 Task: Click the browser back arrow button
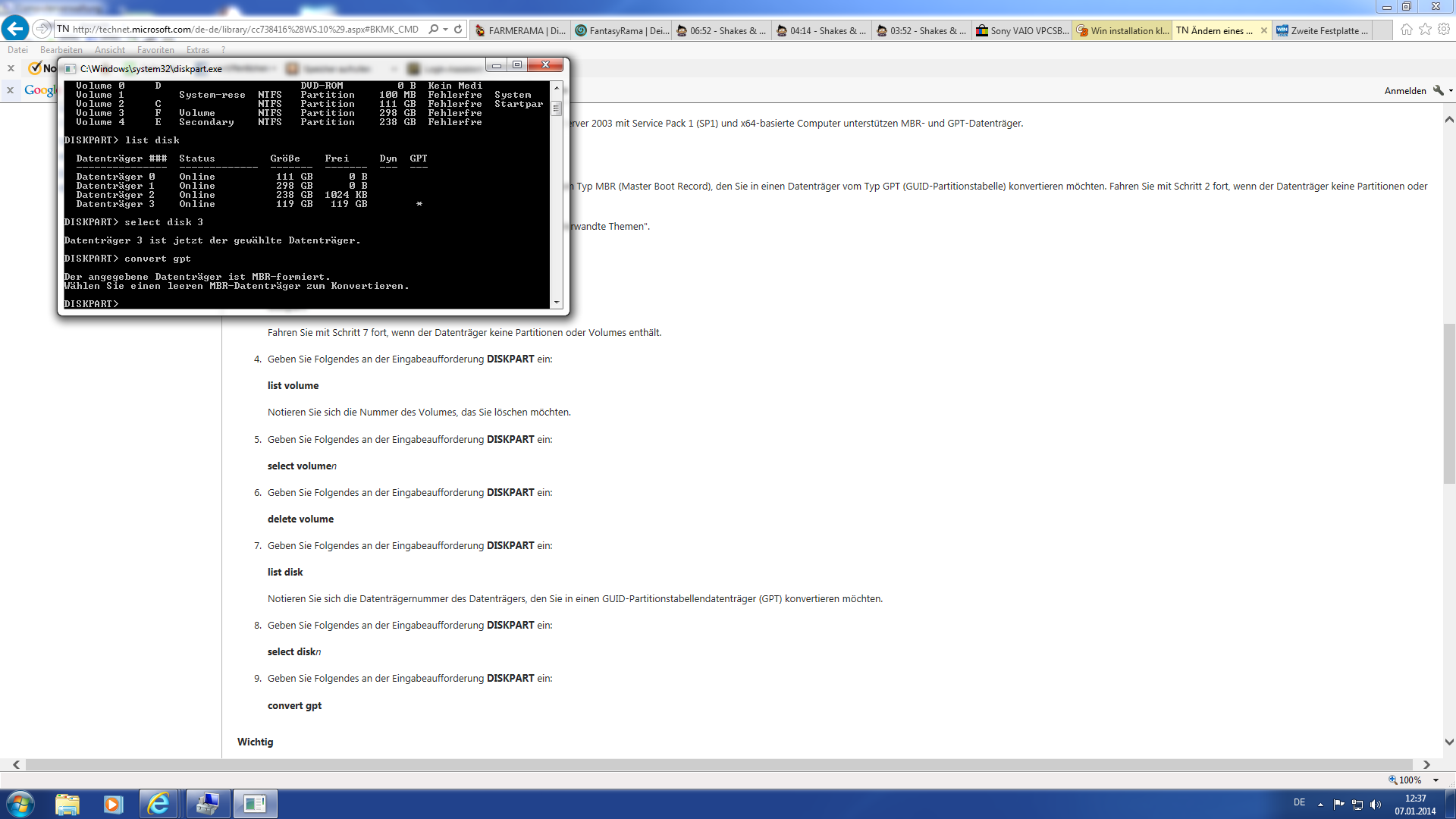click(15, 29)
